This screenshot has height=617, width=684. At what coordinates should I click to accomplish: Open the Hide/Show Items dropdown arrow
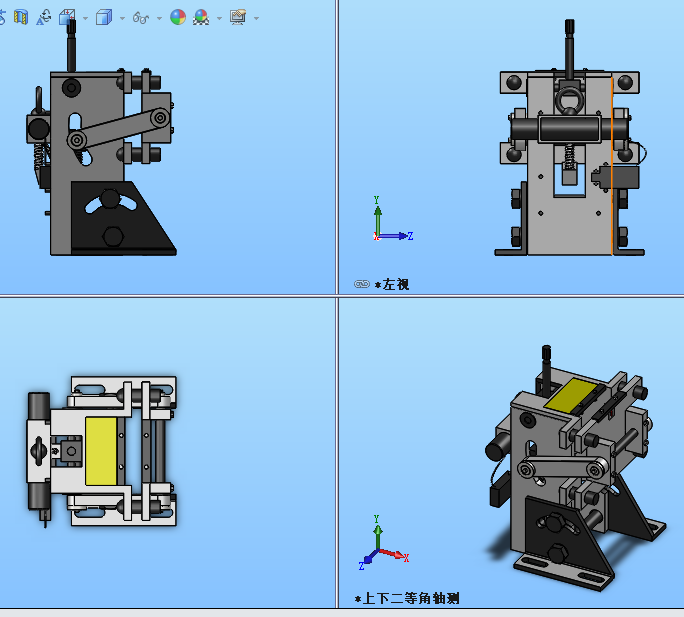tap(159, 18)
